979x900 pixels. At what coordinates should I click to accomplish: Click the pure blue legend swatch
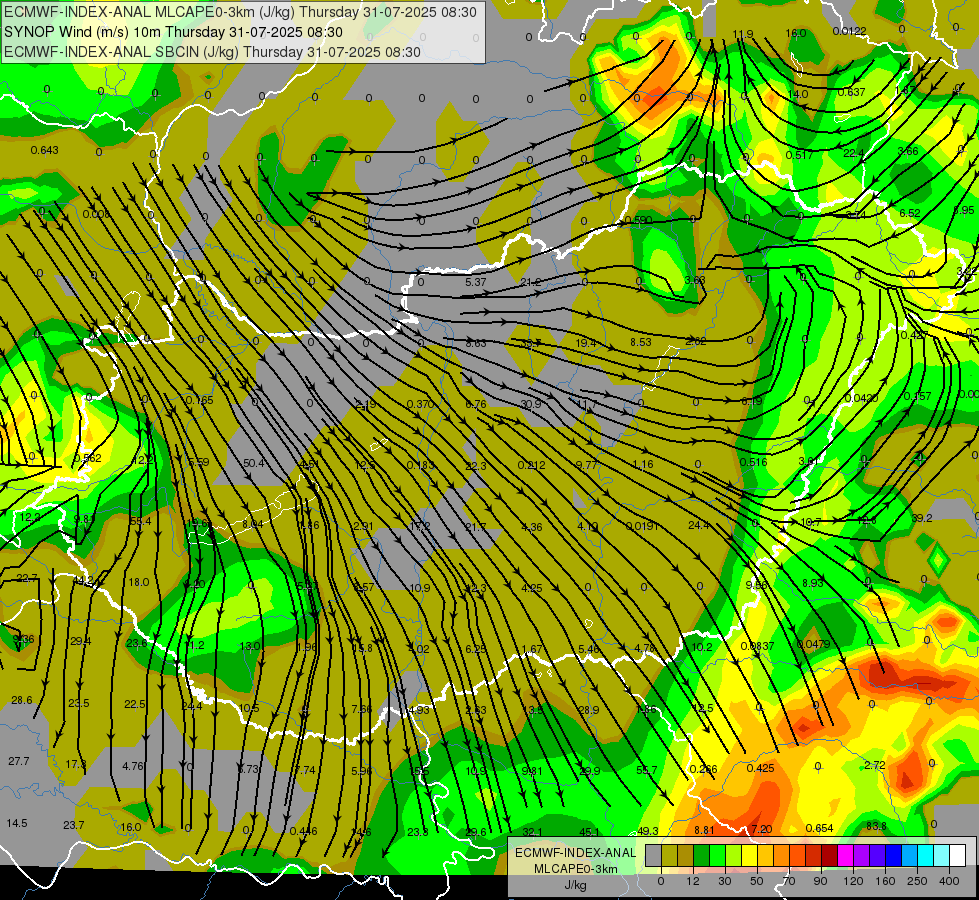(894, 856)
